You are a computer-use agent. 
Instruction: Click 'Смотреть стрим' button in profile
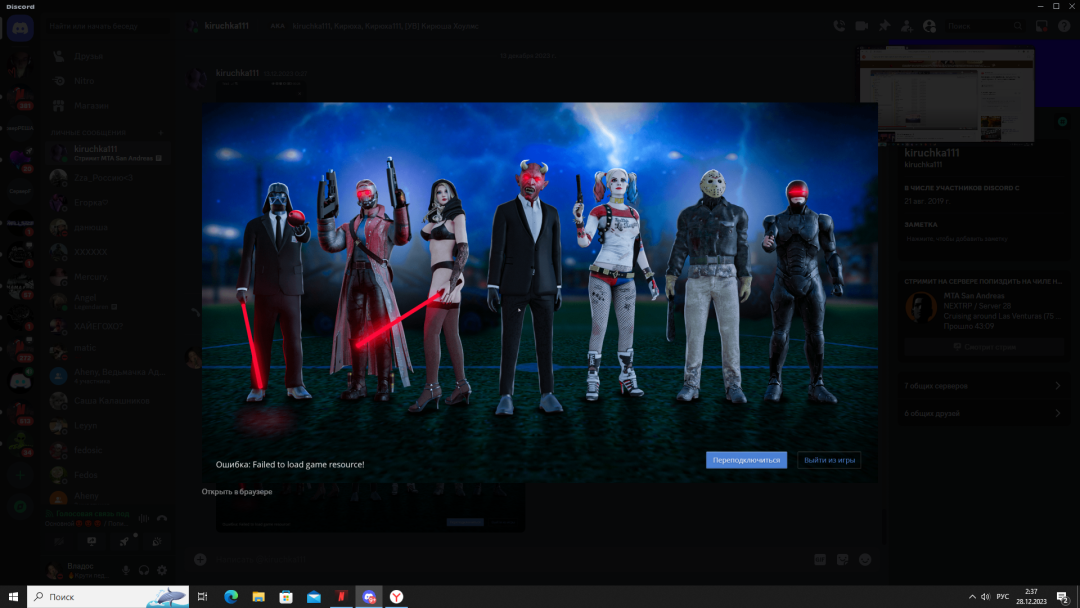pyautogui.click(x=984, y=347)
